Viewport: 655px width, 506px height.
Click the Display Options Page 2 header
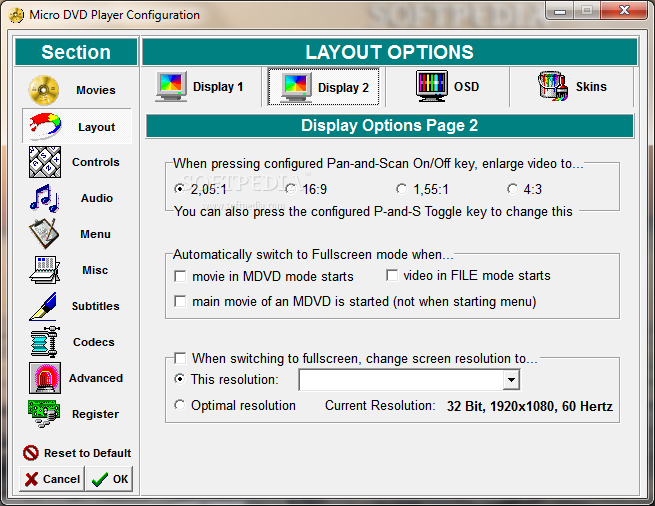coord(389,126)
